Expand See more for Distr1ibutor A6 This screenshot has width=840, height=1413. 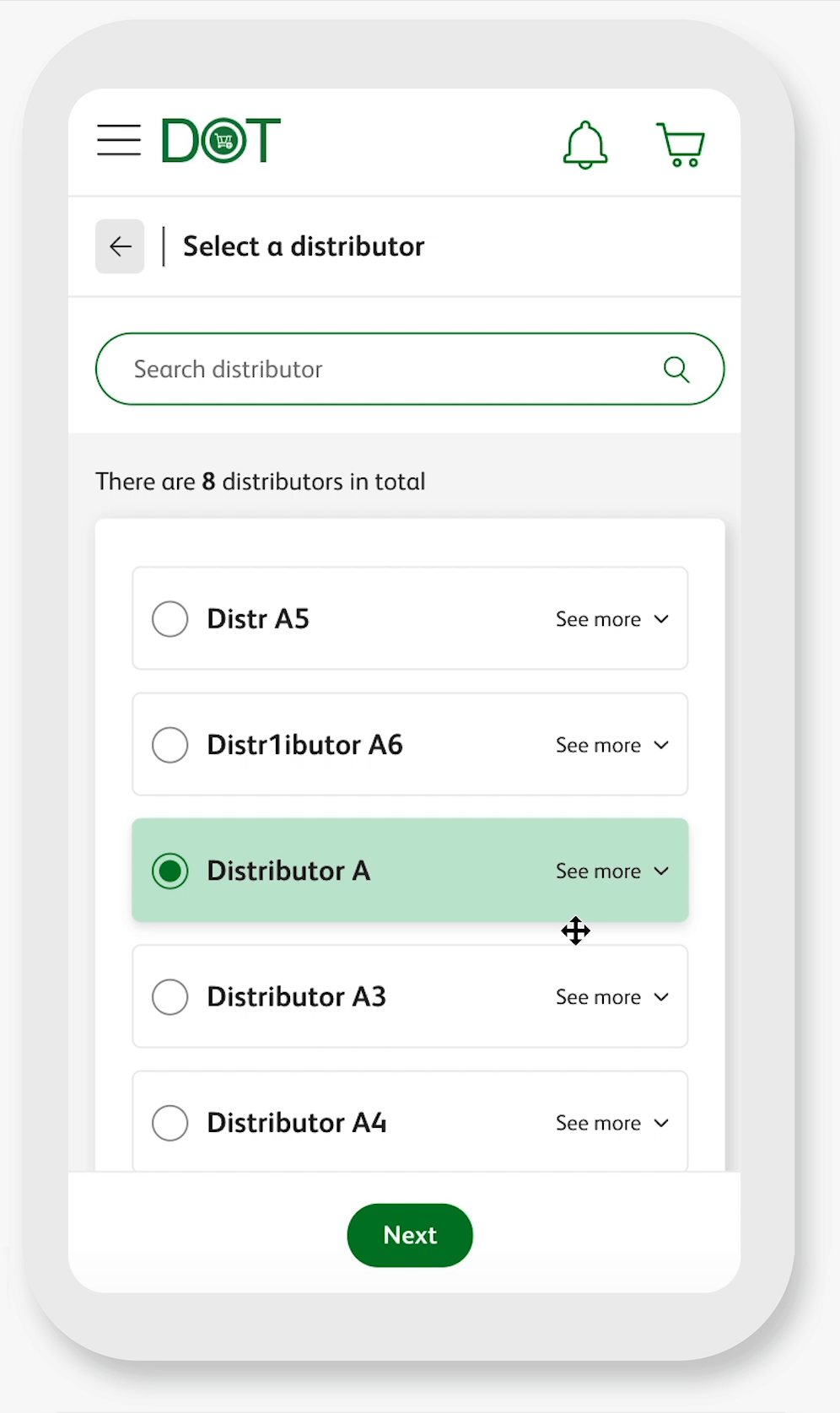[x=612, y=746]
